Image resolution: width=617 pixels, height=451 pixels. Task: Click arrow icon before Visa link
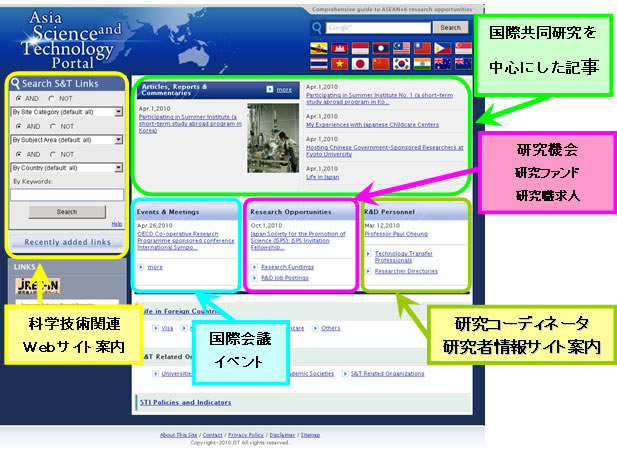coord(156,328)
